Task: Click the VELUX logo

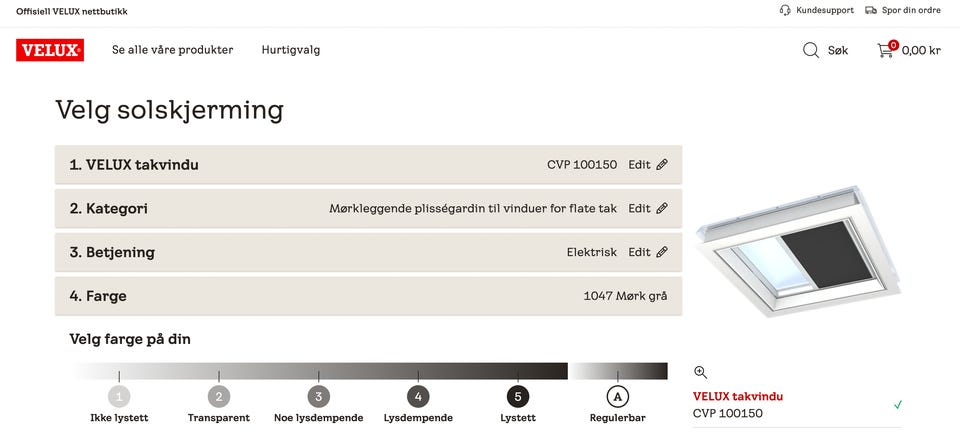Action: 49,50
